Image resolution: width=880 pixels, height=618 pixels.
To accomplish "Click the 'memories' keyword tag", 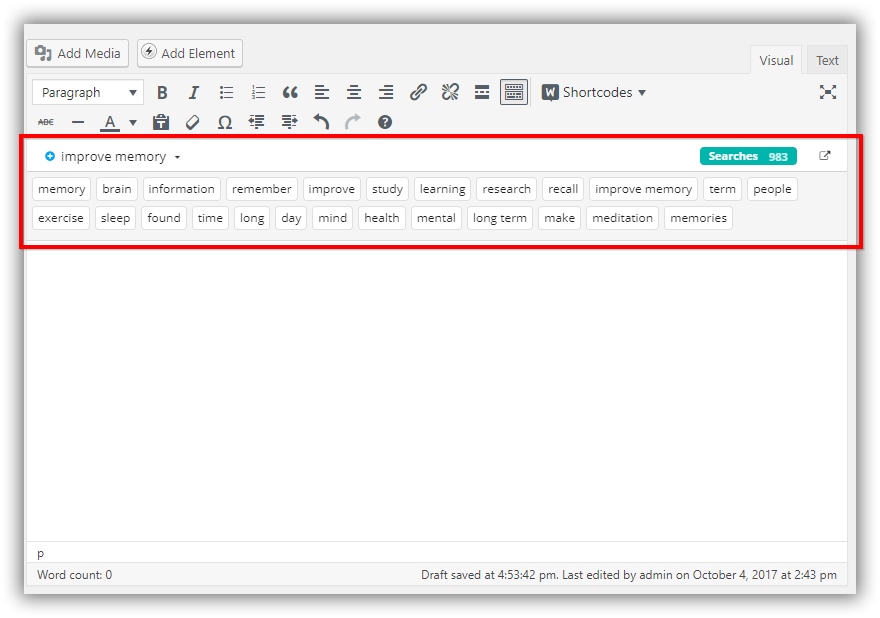I will (x=698, y=218).
